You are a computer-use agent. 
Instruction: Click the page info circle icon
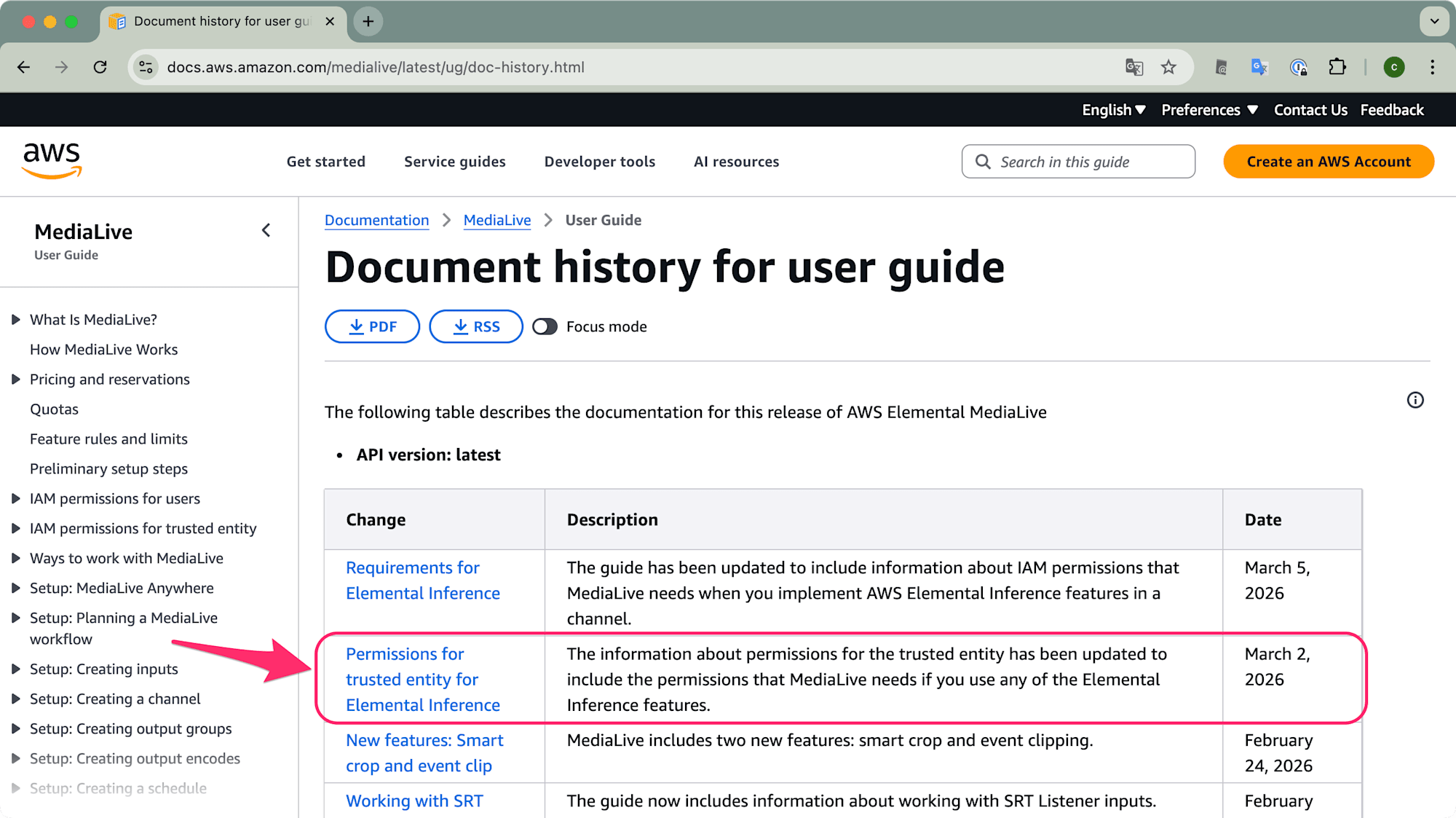click(1415, 400)
